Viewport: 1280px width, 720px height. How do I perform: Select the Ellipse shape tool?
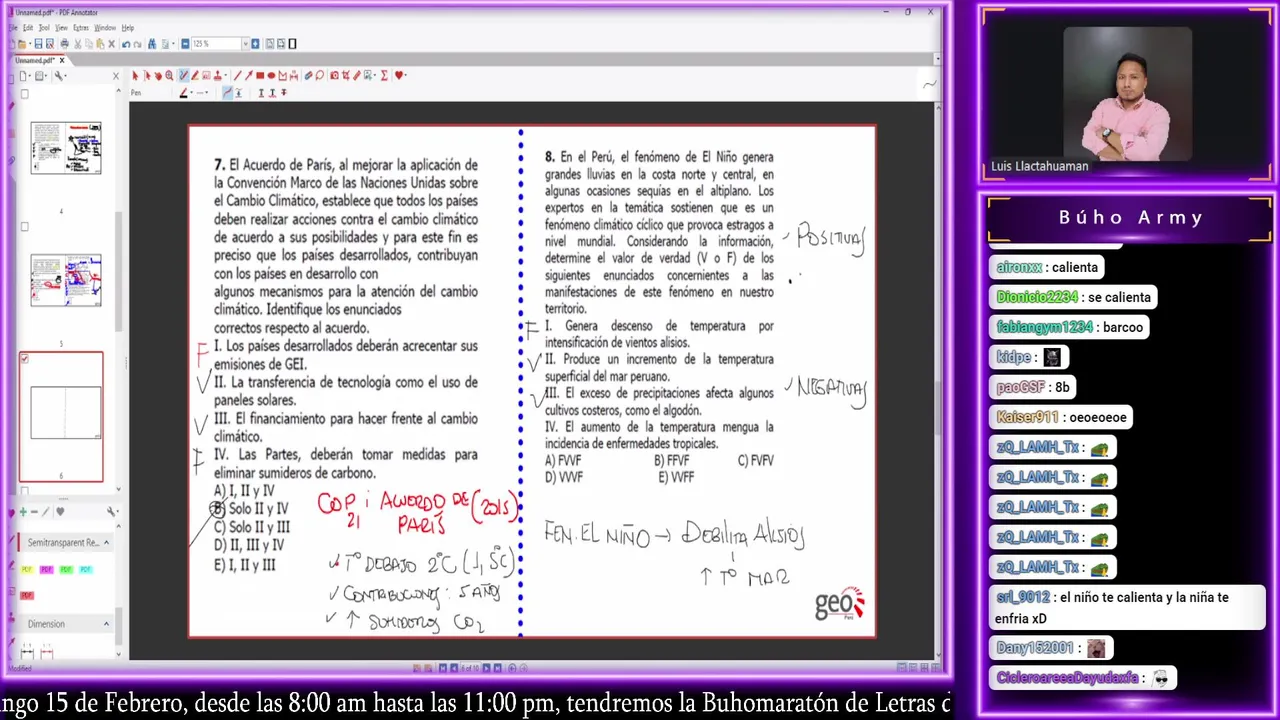[x=271, y=76]
